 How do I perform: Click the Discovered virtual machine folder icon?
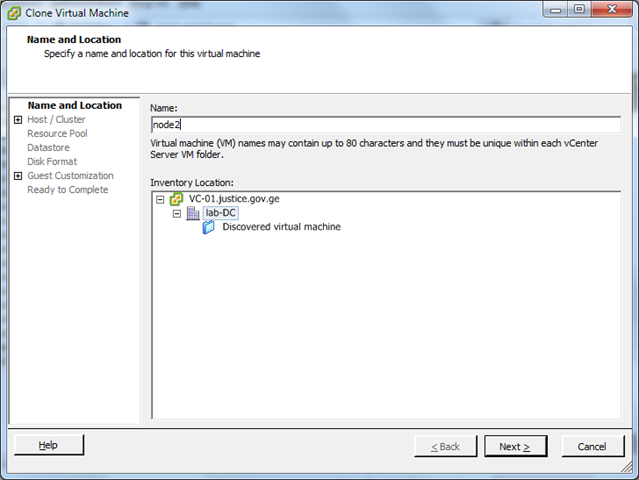pyautogui.click(x=209, y=227)
